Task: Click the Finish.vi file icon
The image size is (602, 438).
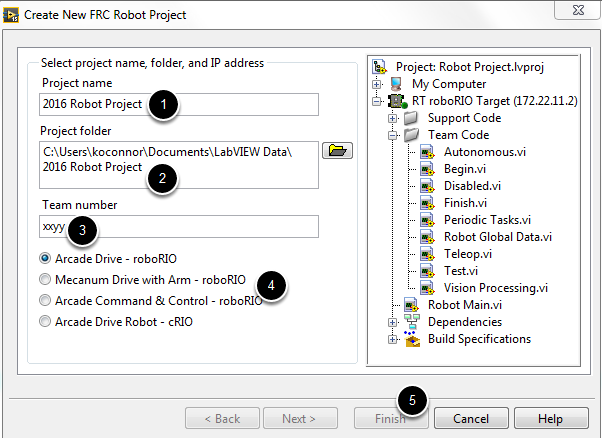Action: pyautogui.click(x=427, y=203)
